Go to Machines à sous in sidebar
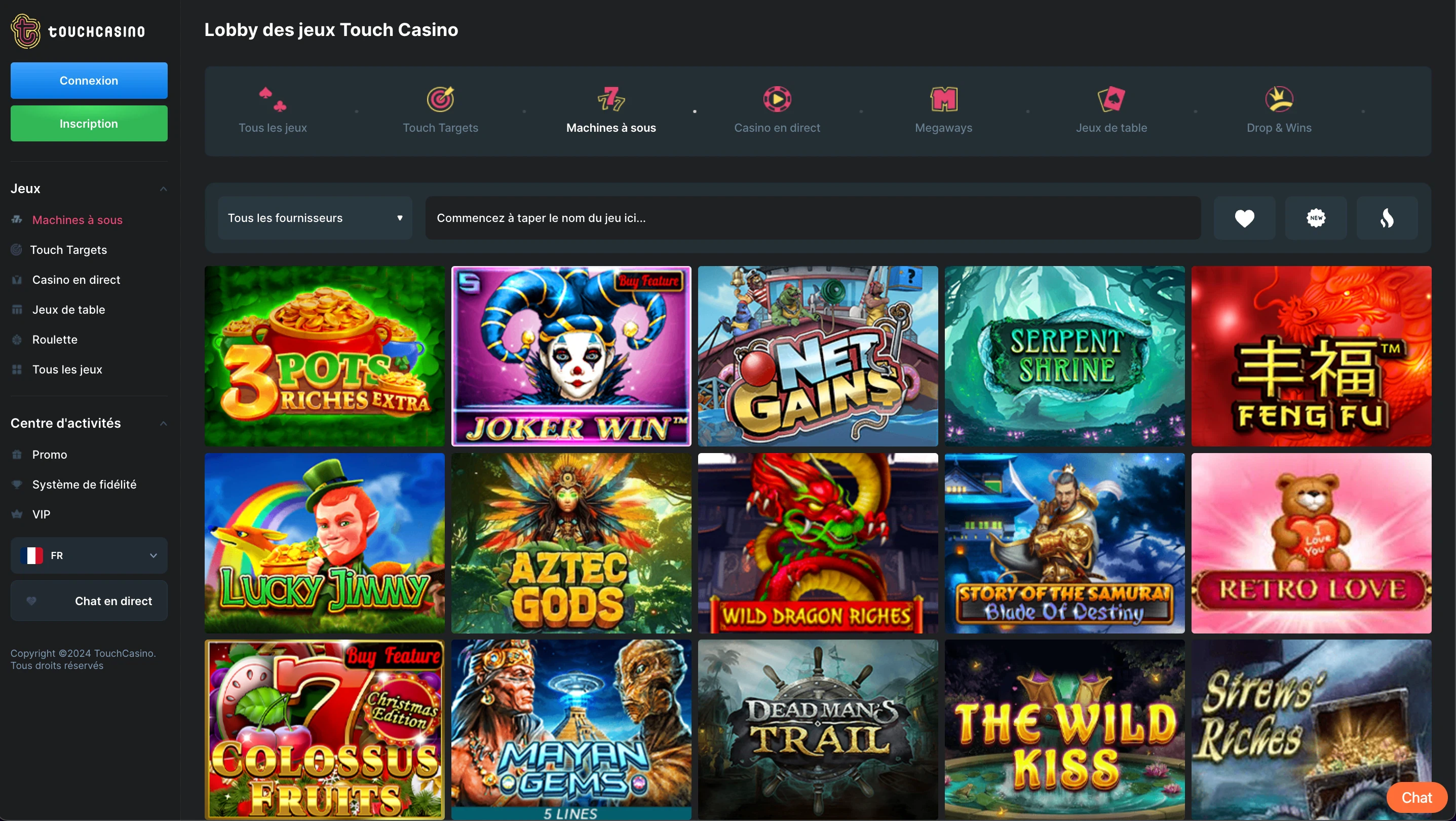This screenshot has height=821, width=1456. coord(78,220)
